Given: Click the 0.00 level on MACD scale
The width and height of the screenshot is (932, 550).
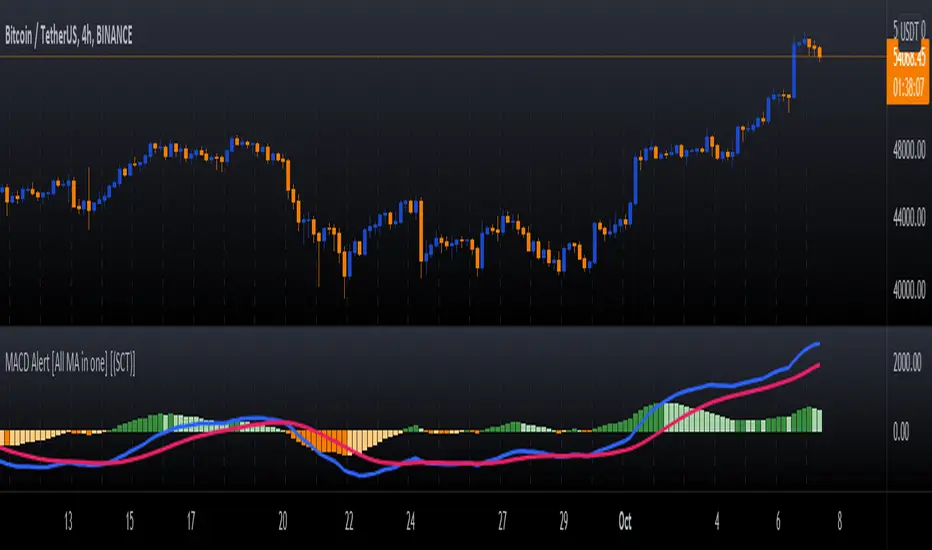Looking at the screenshot, I should pyautogui.click(x=900, y=431).
